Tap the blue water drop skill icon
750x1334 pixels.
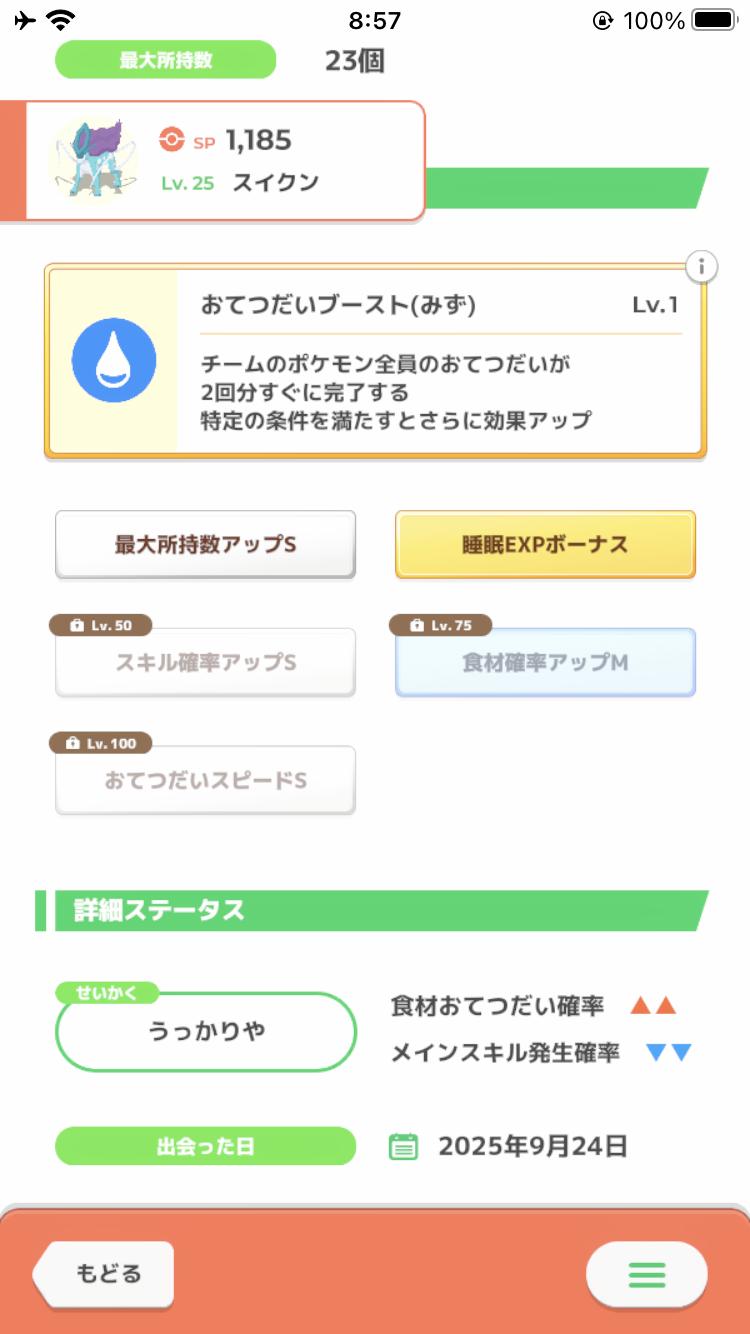[x=114, y=360]
